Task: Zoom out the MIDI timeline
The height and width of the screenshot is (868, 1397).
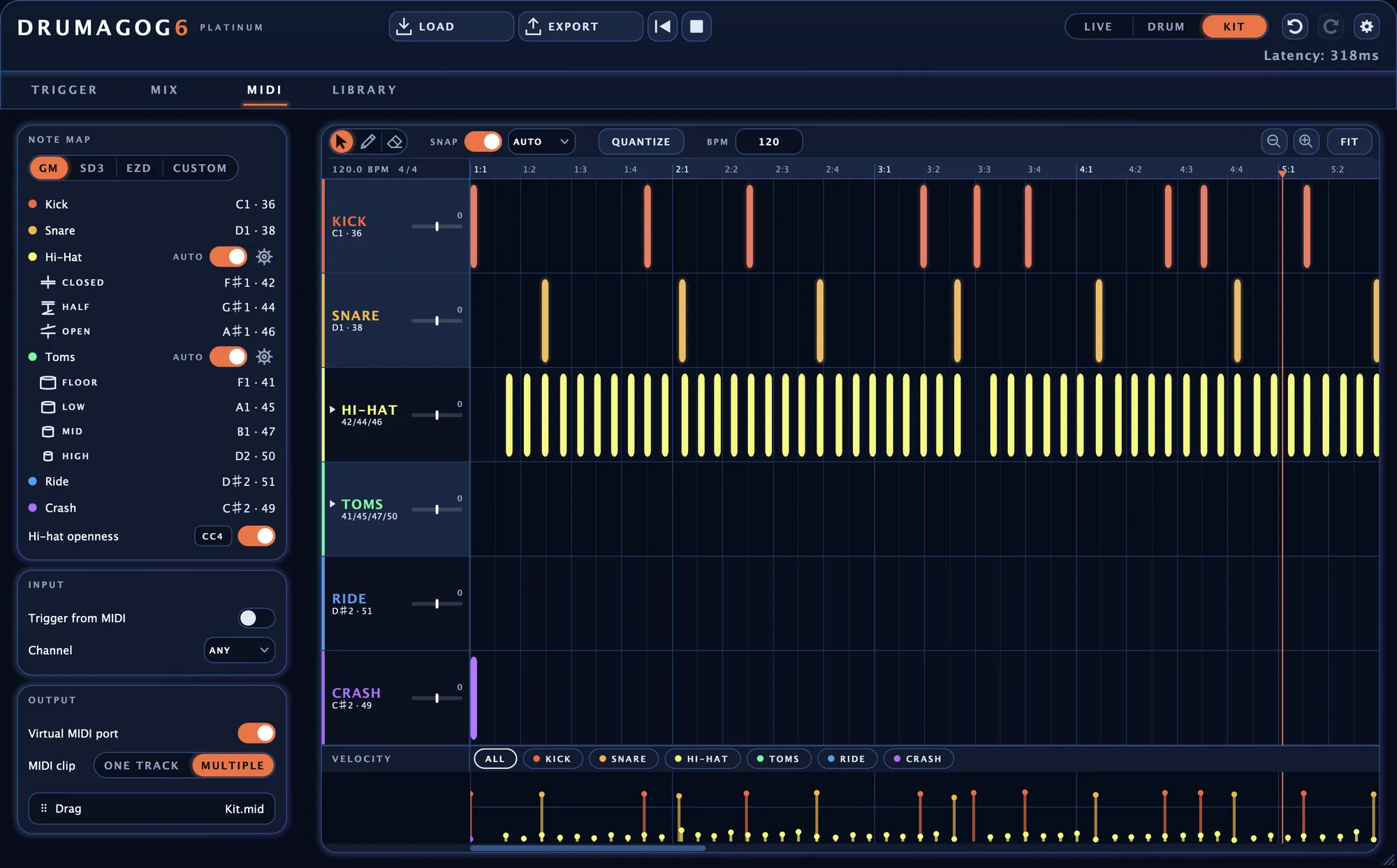Action: tap(1273, 142)
